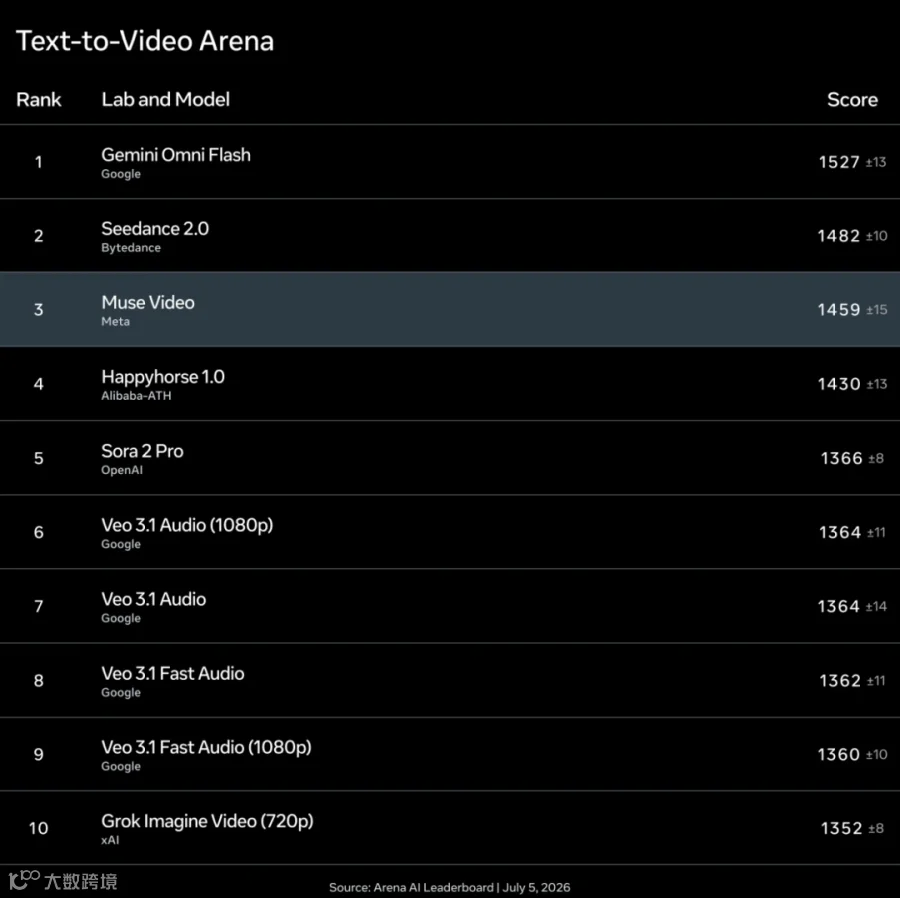Screen dimensions: 900x898
Task: Click the Lab and Model column header
Action: [165, 99]
